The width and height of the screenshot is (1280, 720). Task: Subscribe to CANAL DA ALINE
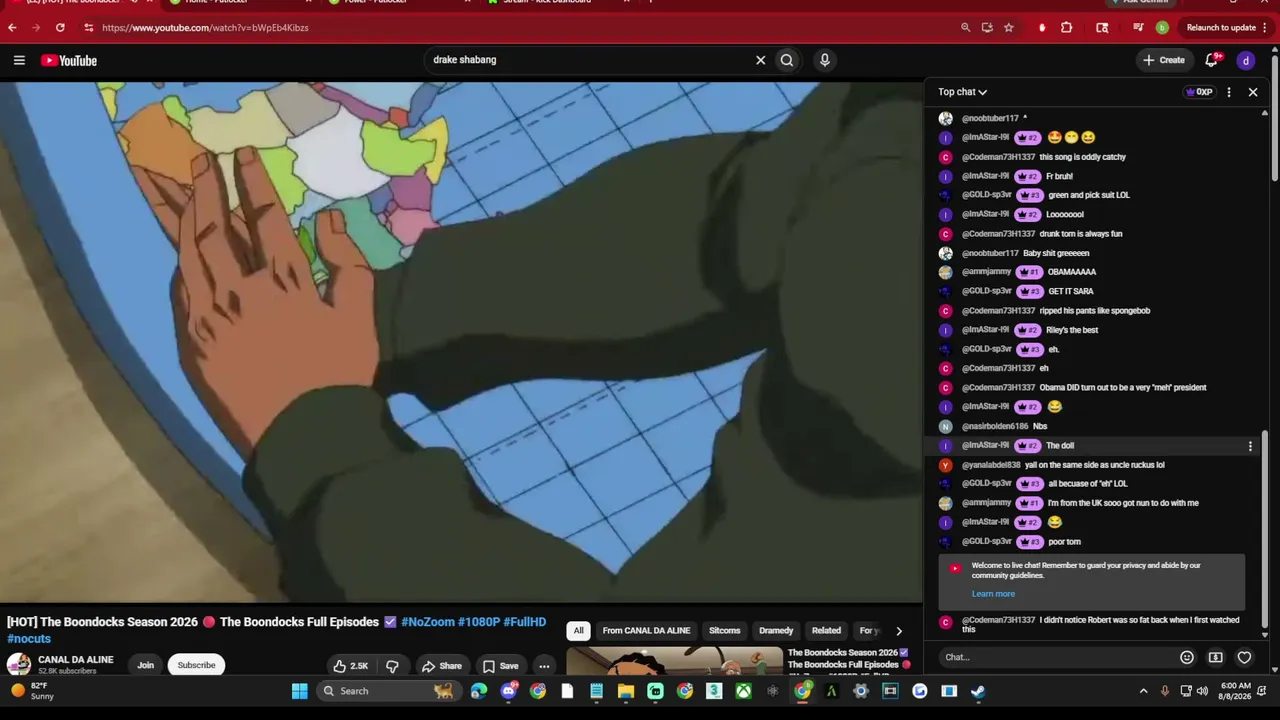tap(196, 665)
